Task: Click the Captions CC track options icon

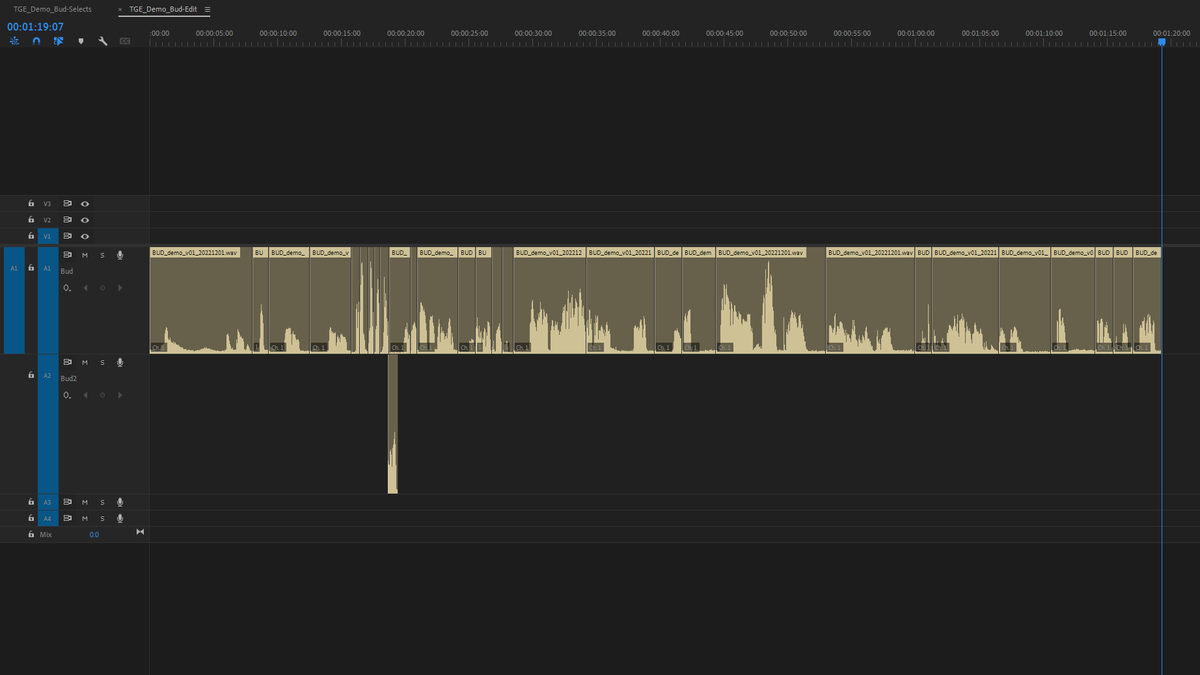Action: pos(125,41)
